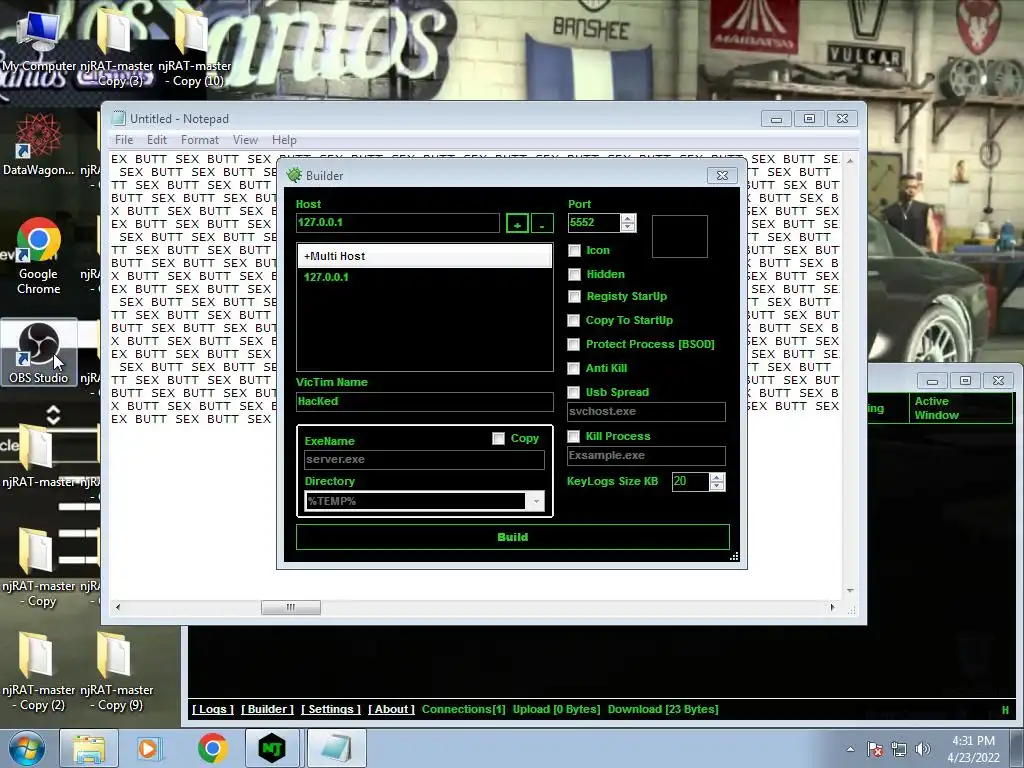This screenshot has height=768, width=1024.
Task: Launch OBS Studio desktop shortcut
Action: [x=39, y=353]
